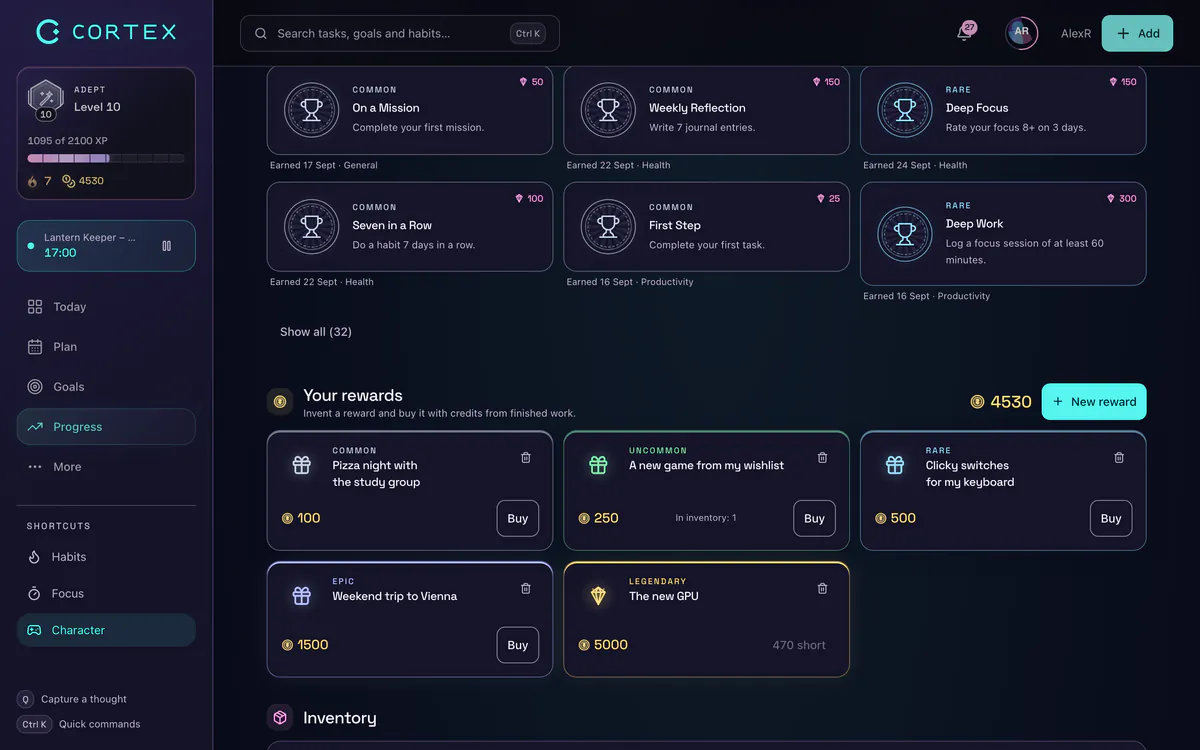Click the In inventory: 1 label
Image resolution: width=1200 pixels, height=750 pixels.
pyautogui.click(x=706, y=518)
